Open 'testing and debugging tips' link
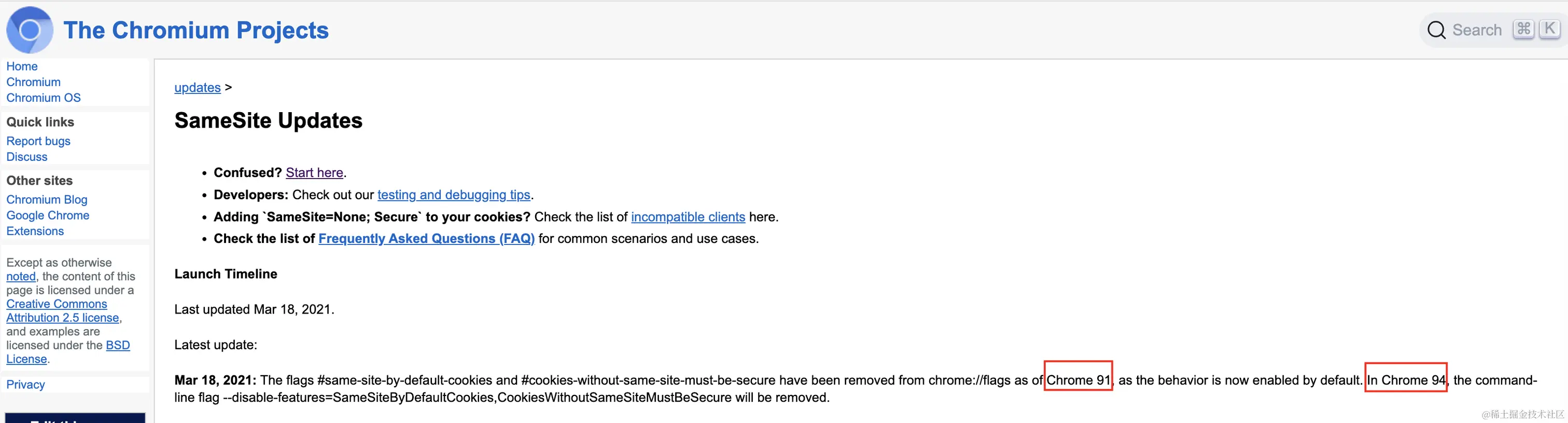This screenshot has height=423, width=1568. (x=454, y=195)
